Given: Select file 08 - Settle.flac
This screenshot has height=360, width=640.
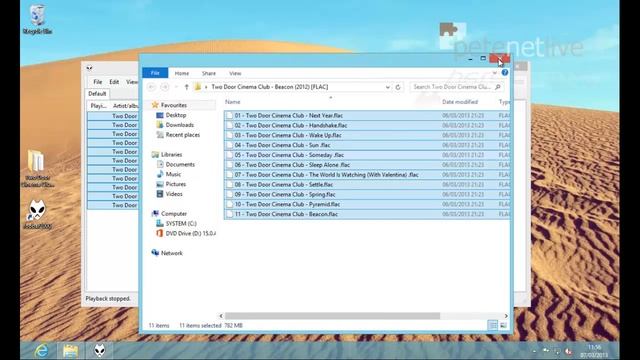Looking at the screenshot, I should point(367,184).
